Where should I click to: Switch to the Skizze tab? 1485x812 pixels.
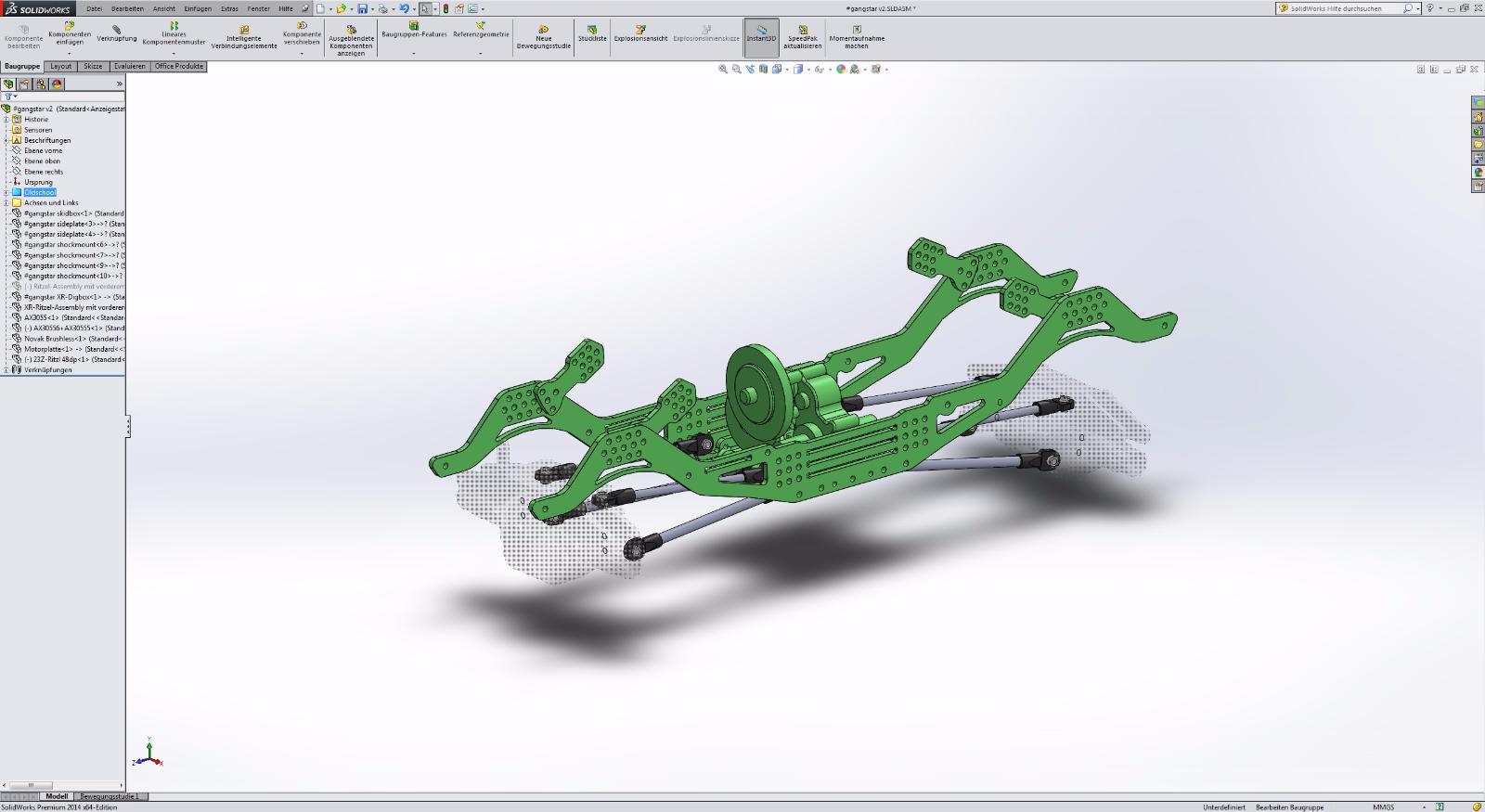click(x=93, y=67)
